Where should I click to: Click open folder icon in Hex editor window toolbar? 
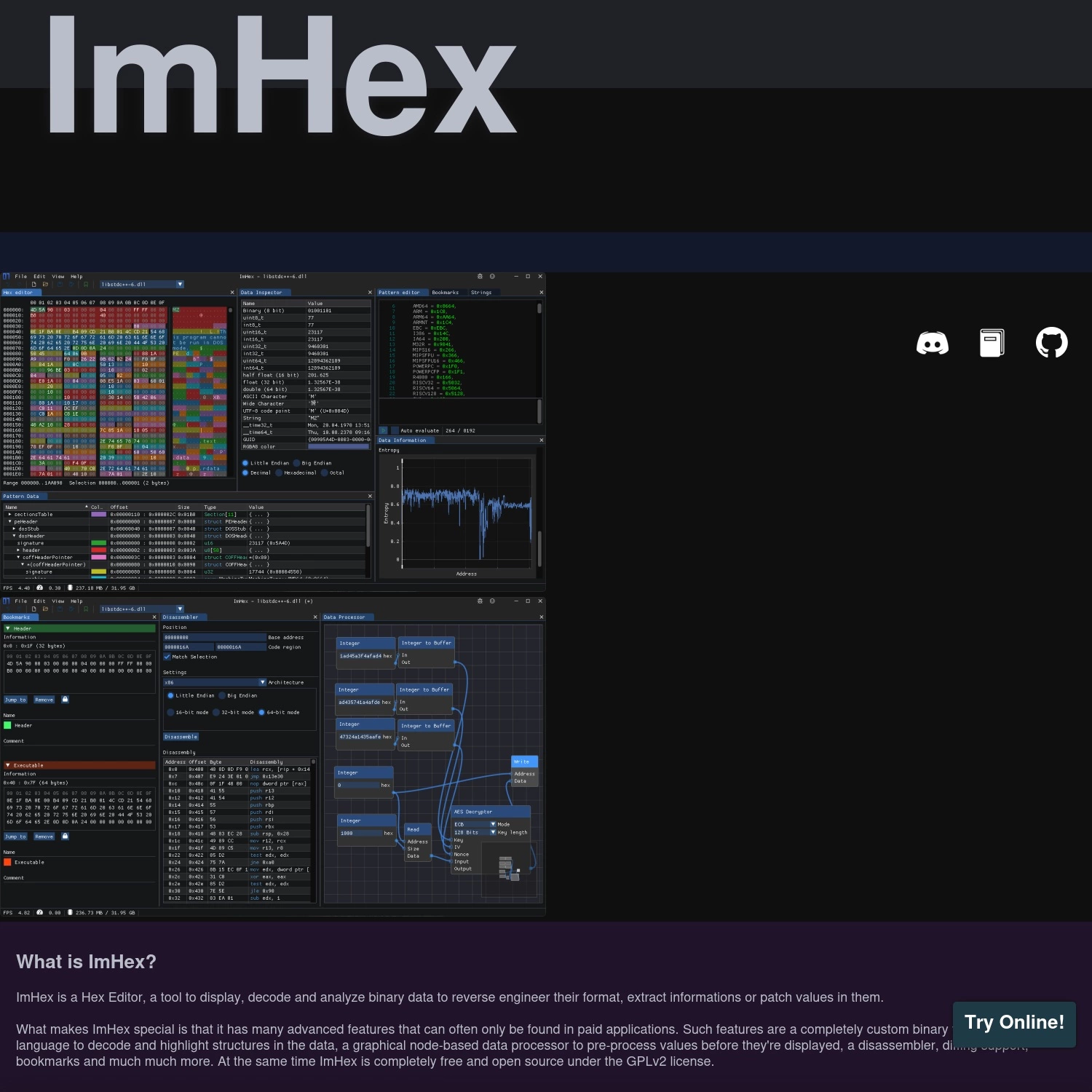45,284
